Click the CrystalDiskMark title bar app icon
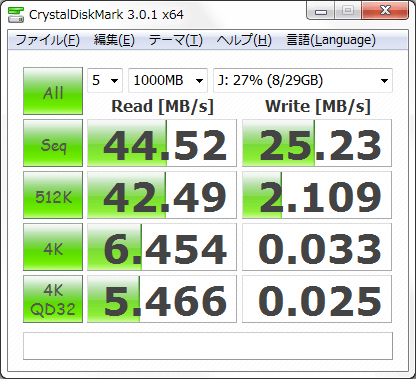 click(16, 14)
